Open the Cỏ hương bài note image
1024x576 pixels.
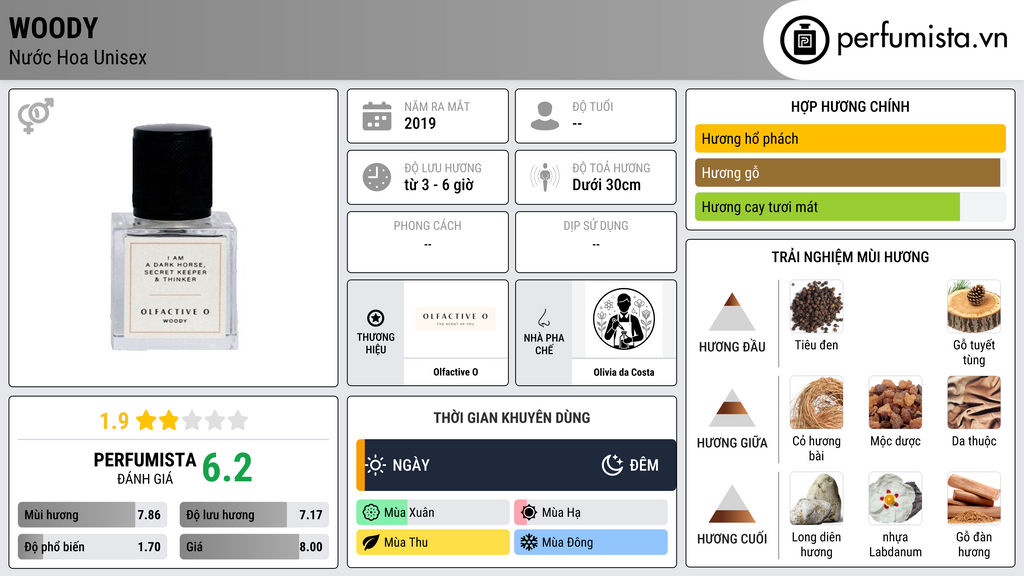click(816, 402)
